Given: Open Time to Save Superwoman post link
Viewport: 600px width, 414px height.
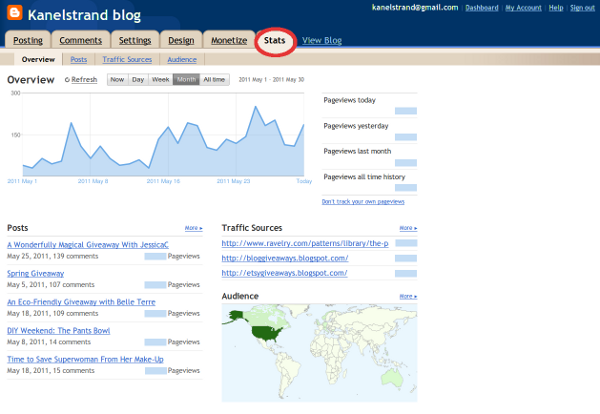Looking at the screenshot, I should (85, 359).
